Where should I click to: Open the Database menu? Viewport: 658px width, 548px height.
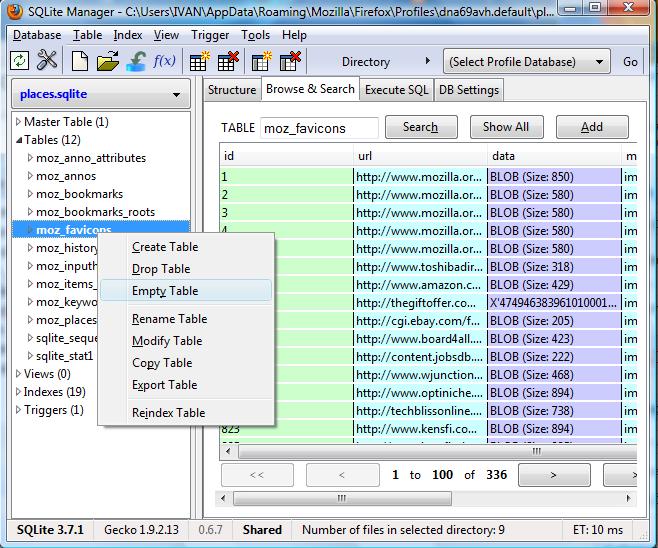point(37,35)
